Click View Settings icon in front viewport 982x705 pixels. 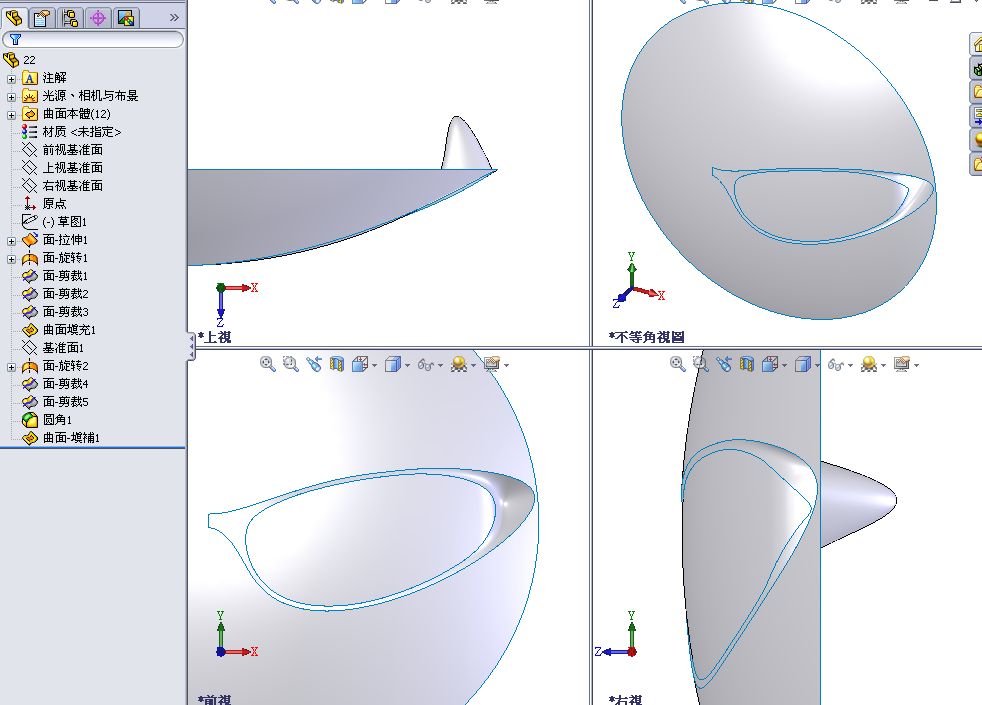point(492,364)
